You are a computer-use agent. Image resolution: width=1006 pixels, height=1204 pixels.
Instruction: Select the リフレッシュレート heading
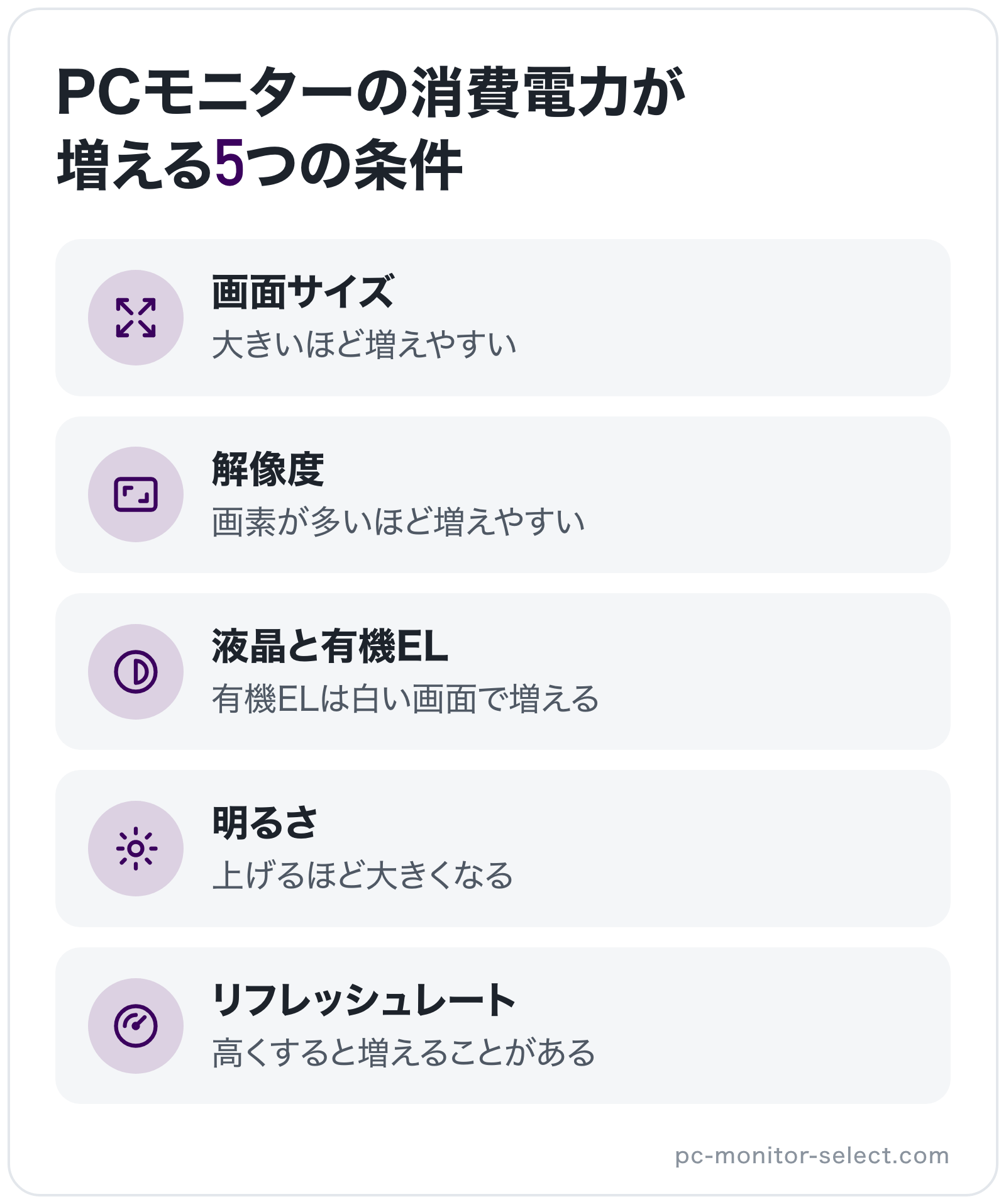click(364, 1000)
